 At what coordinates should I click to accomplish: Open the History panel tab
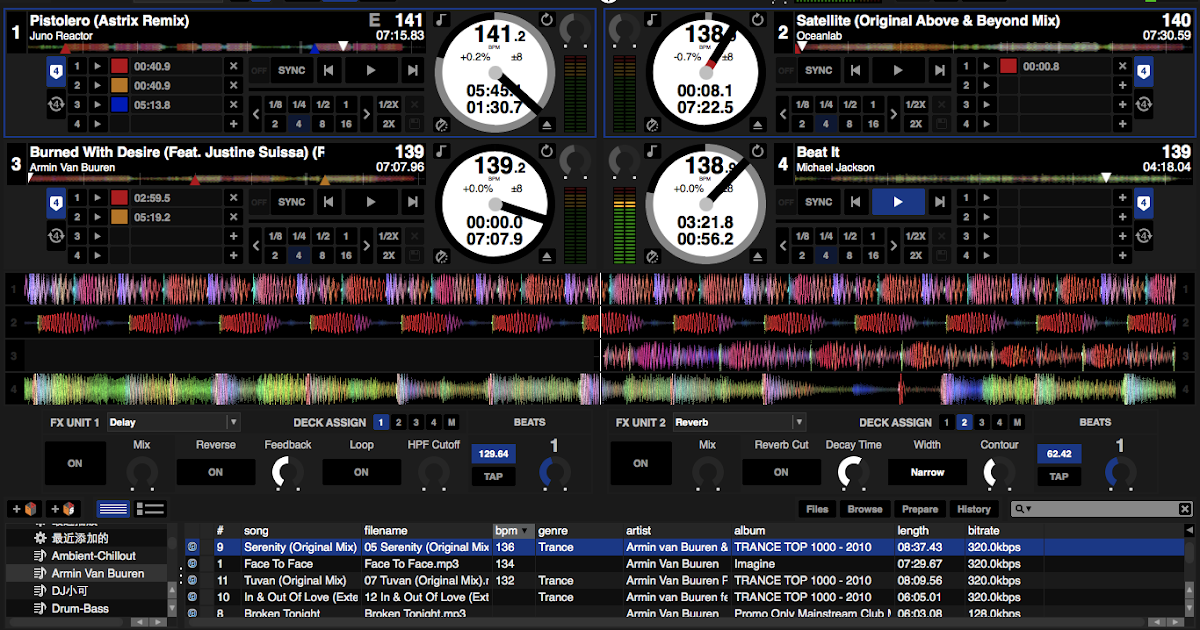(973, 509)
